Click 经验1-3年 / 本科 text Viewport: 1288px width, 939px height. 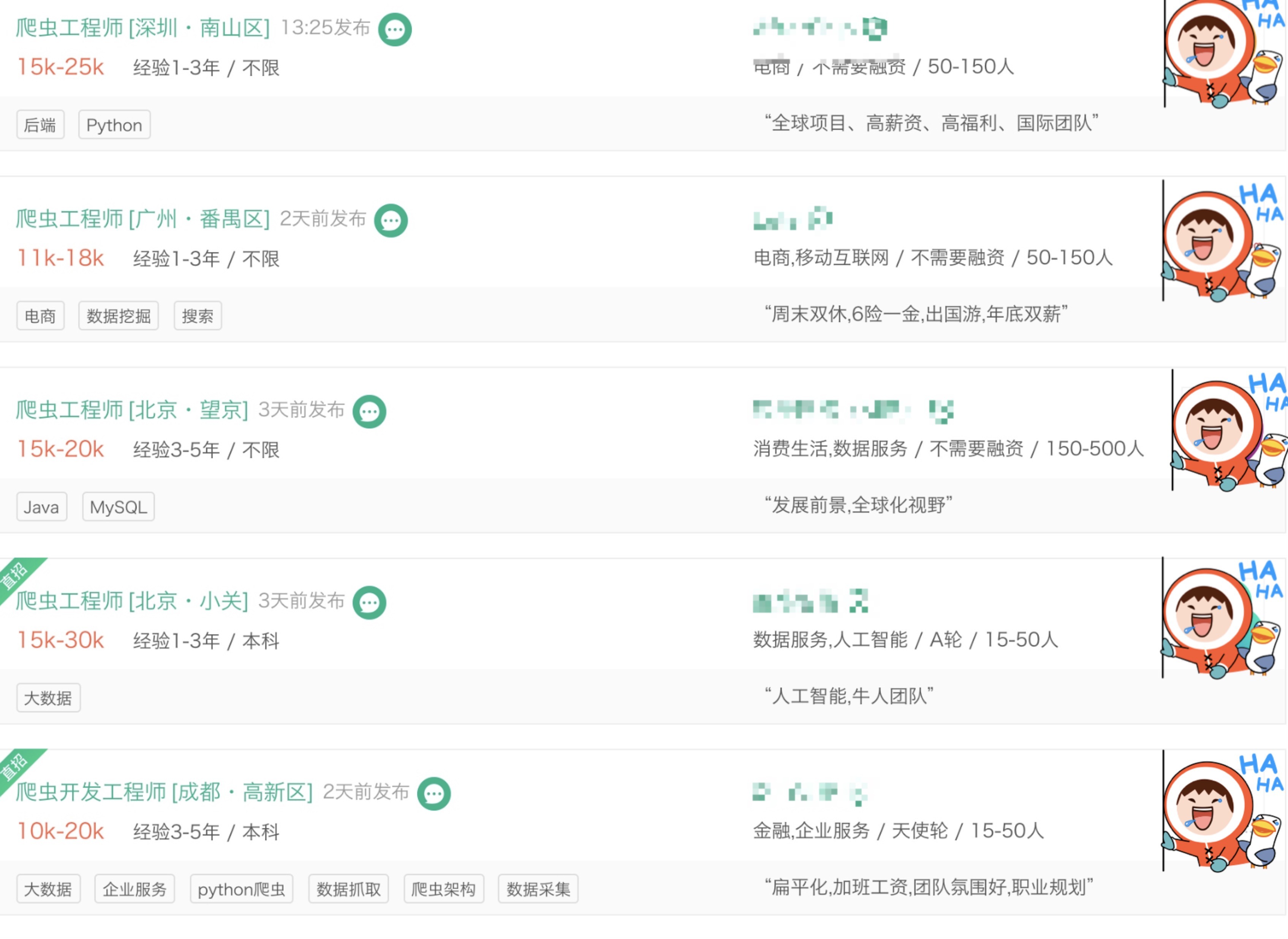point(206,640)
